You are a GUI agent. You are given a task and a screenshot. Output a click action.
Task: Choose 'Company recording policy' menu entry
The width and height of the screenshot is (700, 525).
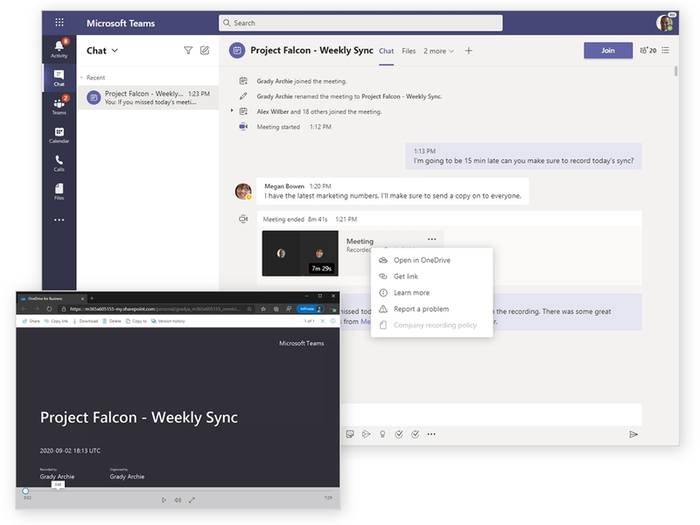pos(432,325)
